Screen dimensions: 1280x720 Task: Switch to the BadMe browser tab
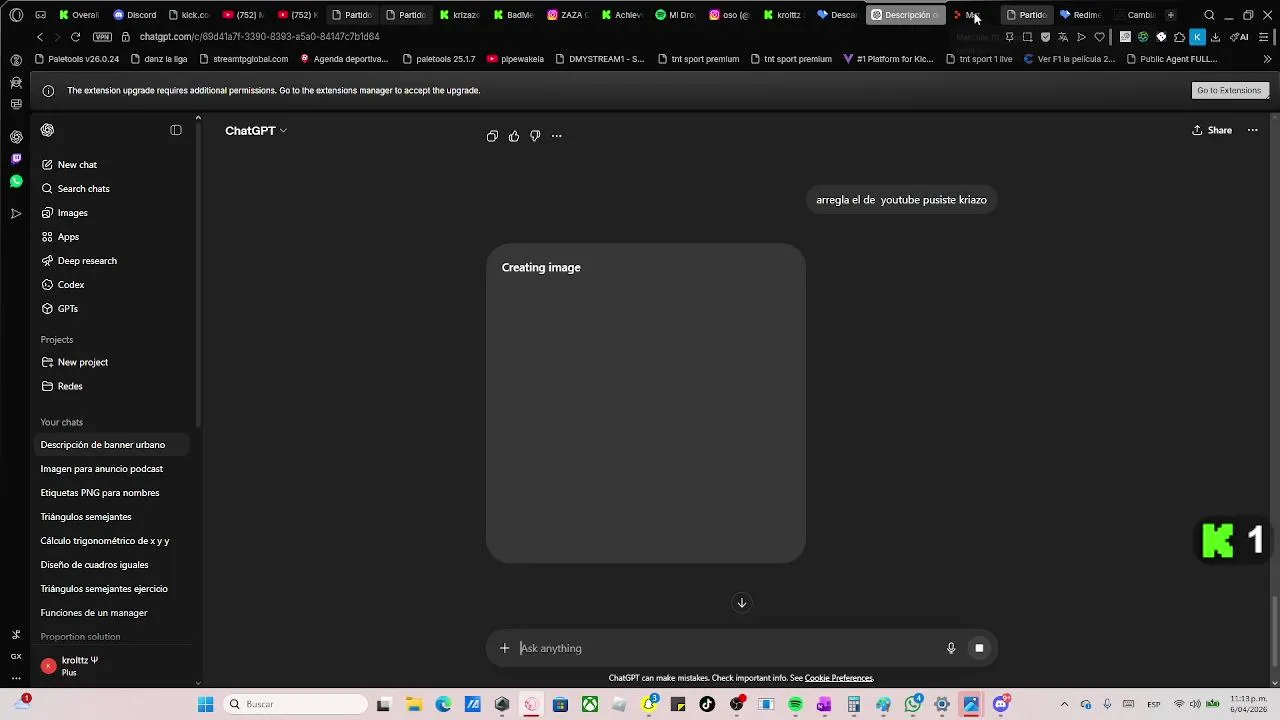[514, 15]
